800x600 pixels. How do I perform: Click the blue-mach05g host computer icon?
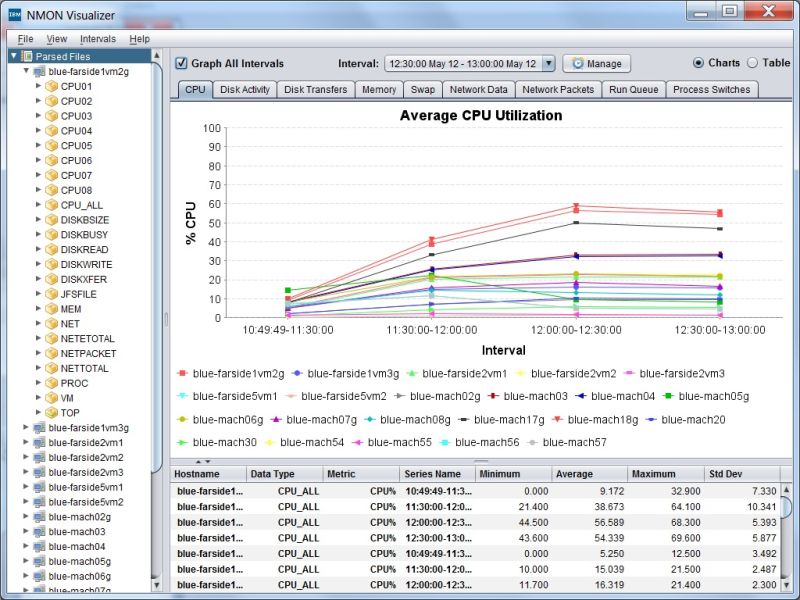[39, 561]
